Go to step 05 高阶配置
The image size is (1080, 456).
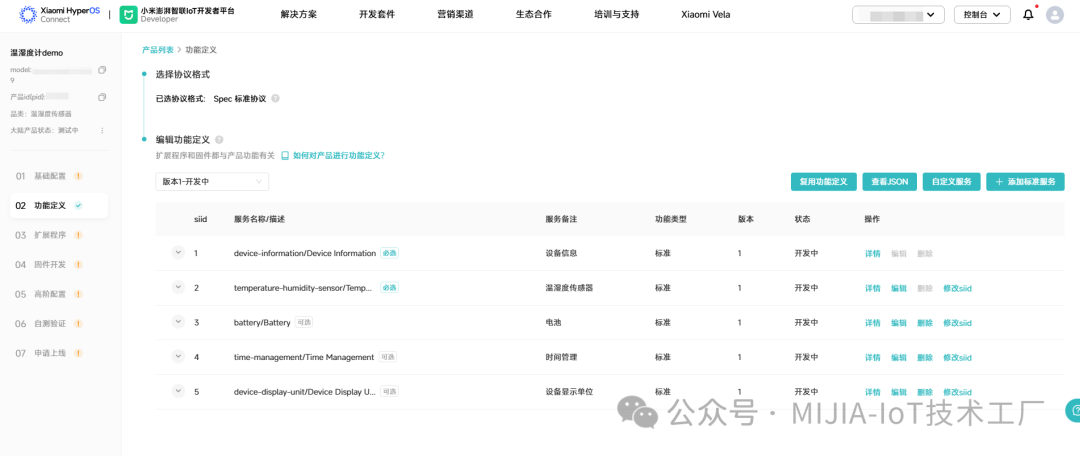point(59,294)
